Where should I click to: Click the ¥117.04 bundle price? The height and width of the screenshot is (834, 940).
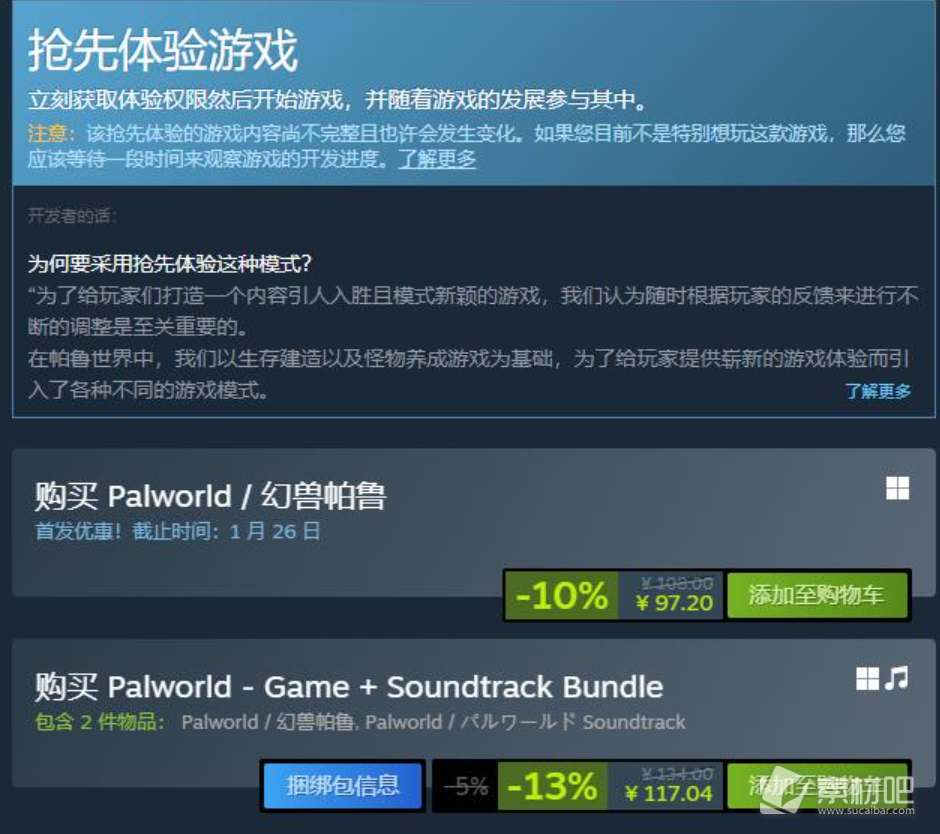[668, 794]
